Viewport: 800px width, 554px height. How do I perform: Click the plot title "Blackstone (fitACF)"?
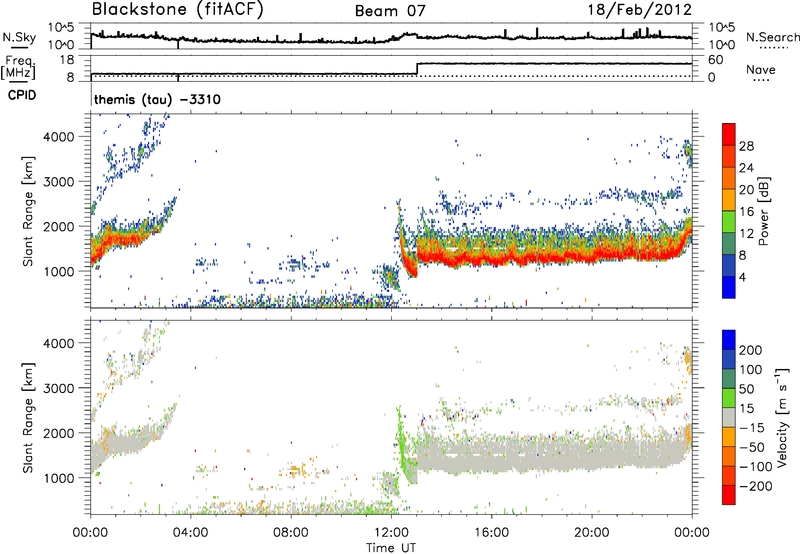click(x=177, y=9)
